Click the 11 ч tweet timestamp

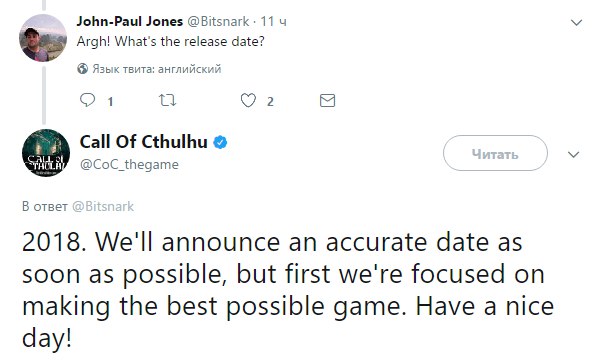[273, 21]
